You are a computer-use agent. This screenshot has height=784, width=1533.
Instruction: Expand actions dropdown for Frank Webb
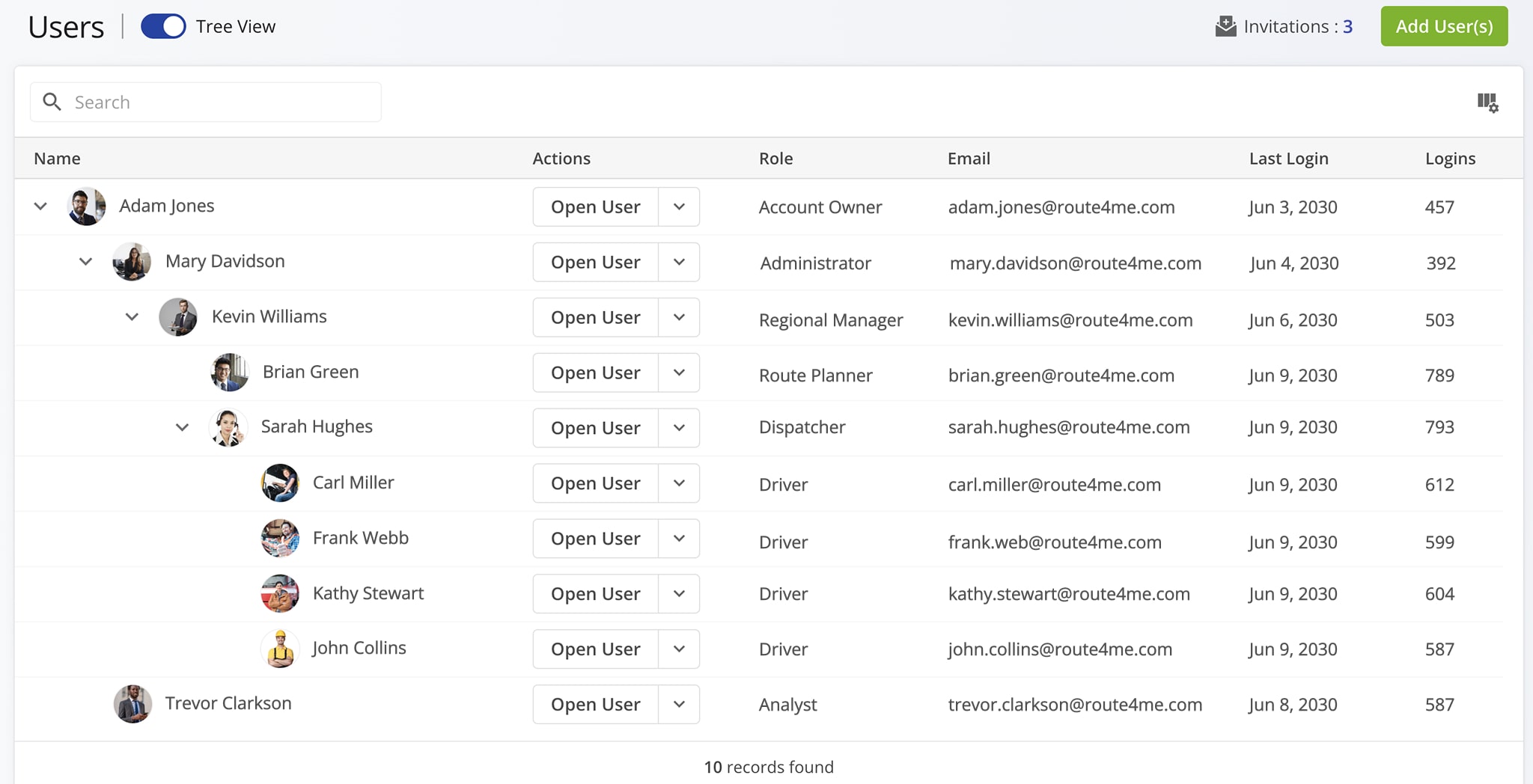coord(679,539)
